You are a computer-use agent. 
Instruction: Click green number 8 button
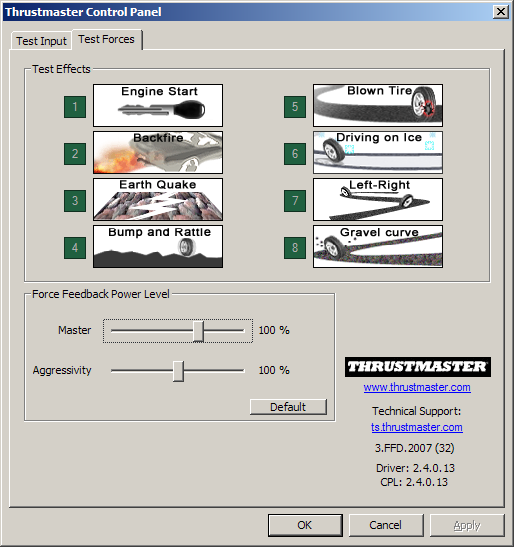coord(295,248)
